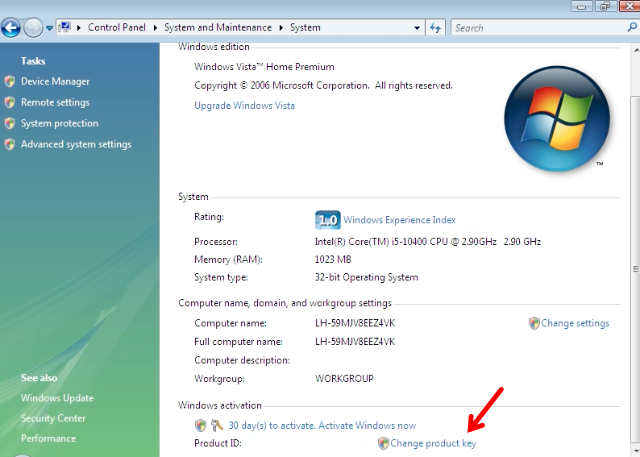Click the magnifier search icon
The image size is (640, 457).
pos(632,27)
